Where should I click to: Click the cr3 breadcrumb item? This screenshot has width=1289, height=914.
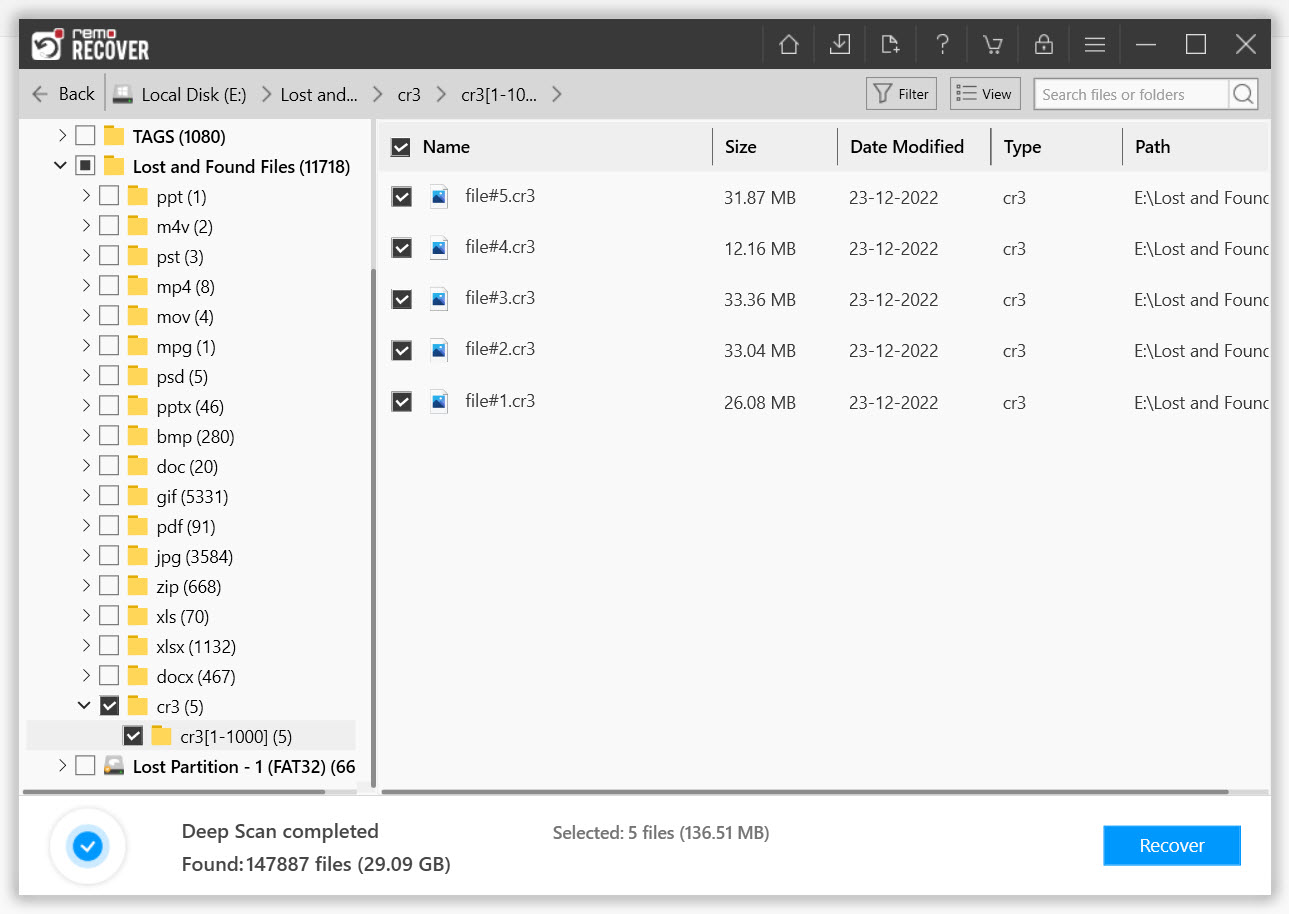pos(409,93)
